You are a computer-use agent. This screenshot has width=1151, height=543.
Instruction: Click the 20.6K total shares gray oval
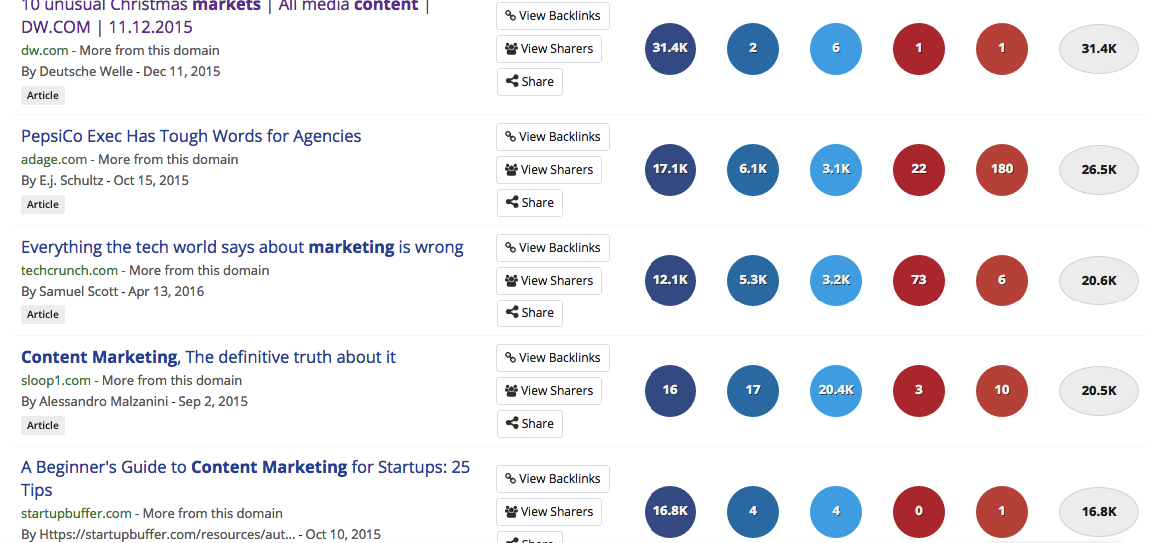coord(1099,280)
